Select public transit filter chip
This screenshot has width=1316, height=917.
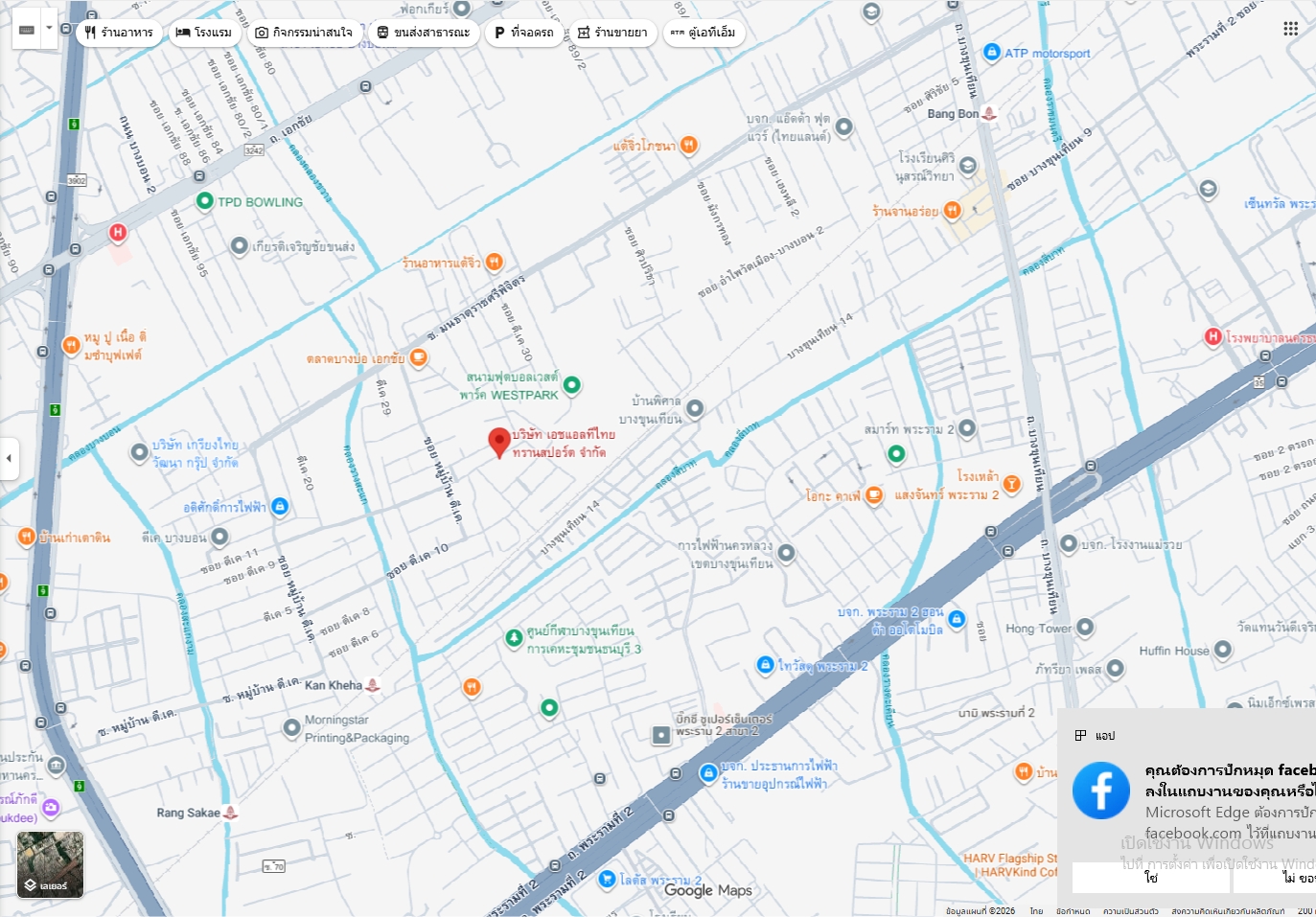[x=424, y=33]
